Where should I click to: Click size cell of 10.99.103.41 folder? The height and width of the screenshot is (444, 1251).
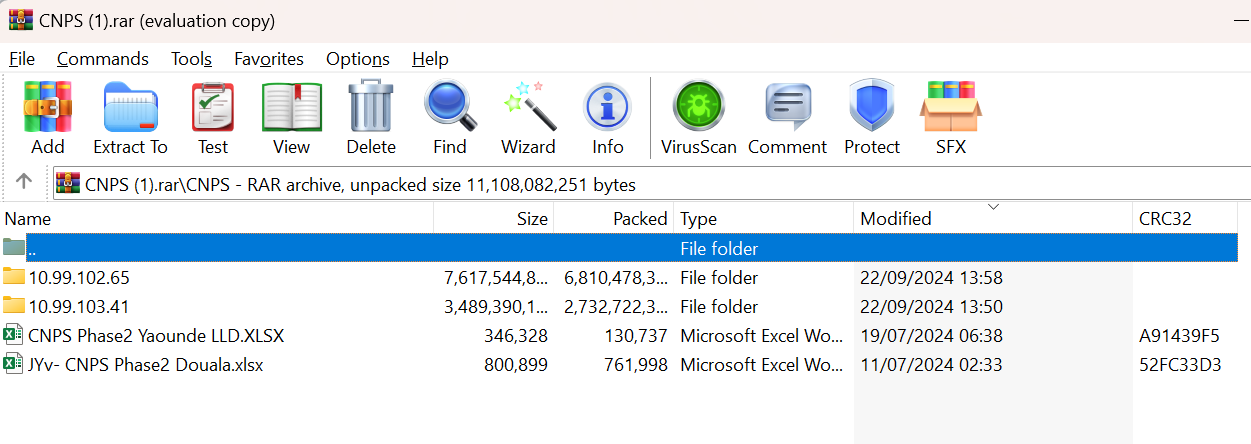496,306
